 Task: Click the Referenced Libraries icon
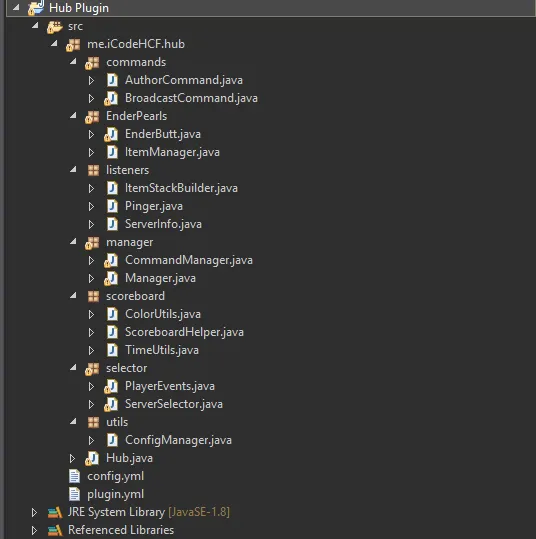click(55, 530)
